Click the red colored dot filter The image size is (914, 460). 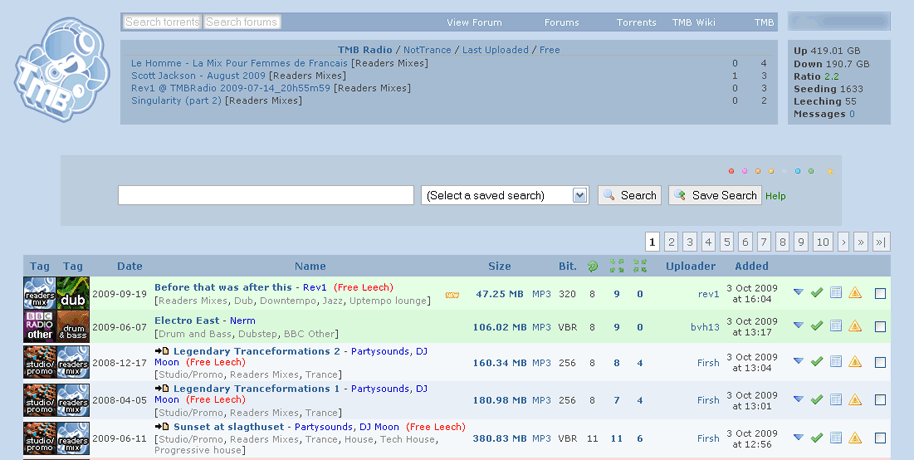click(x=731, y=171)
